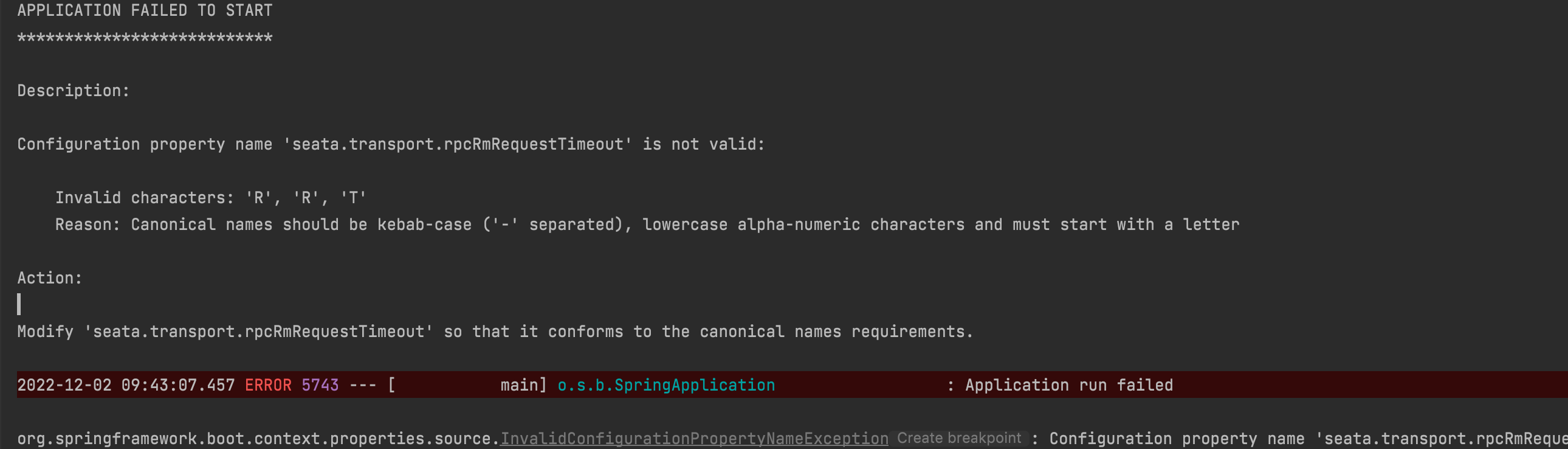Click the row of asterisks separator
1568x449 pixels.
tap(145, 38)
